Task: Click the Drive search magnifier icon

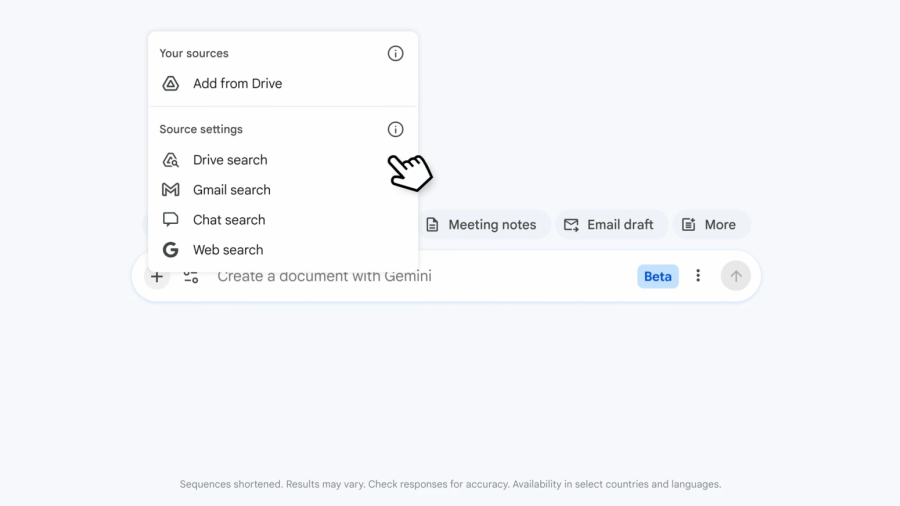Action: click(x=171, y=160)
